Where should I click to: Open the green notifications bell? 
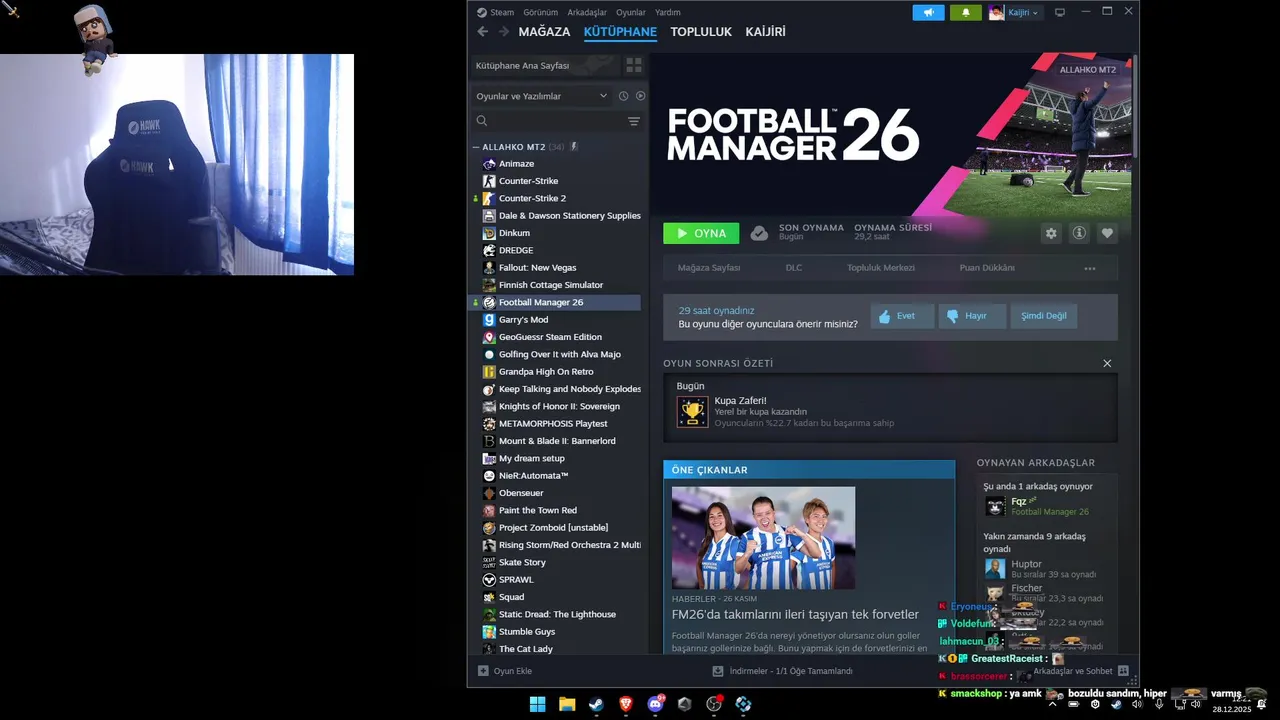(x=966, y=12)
